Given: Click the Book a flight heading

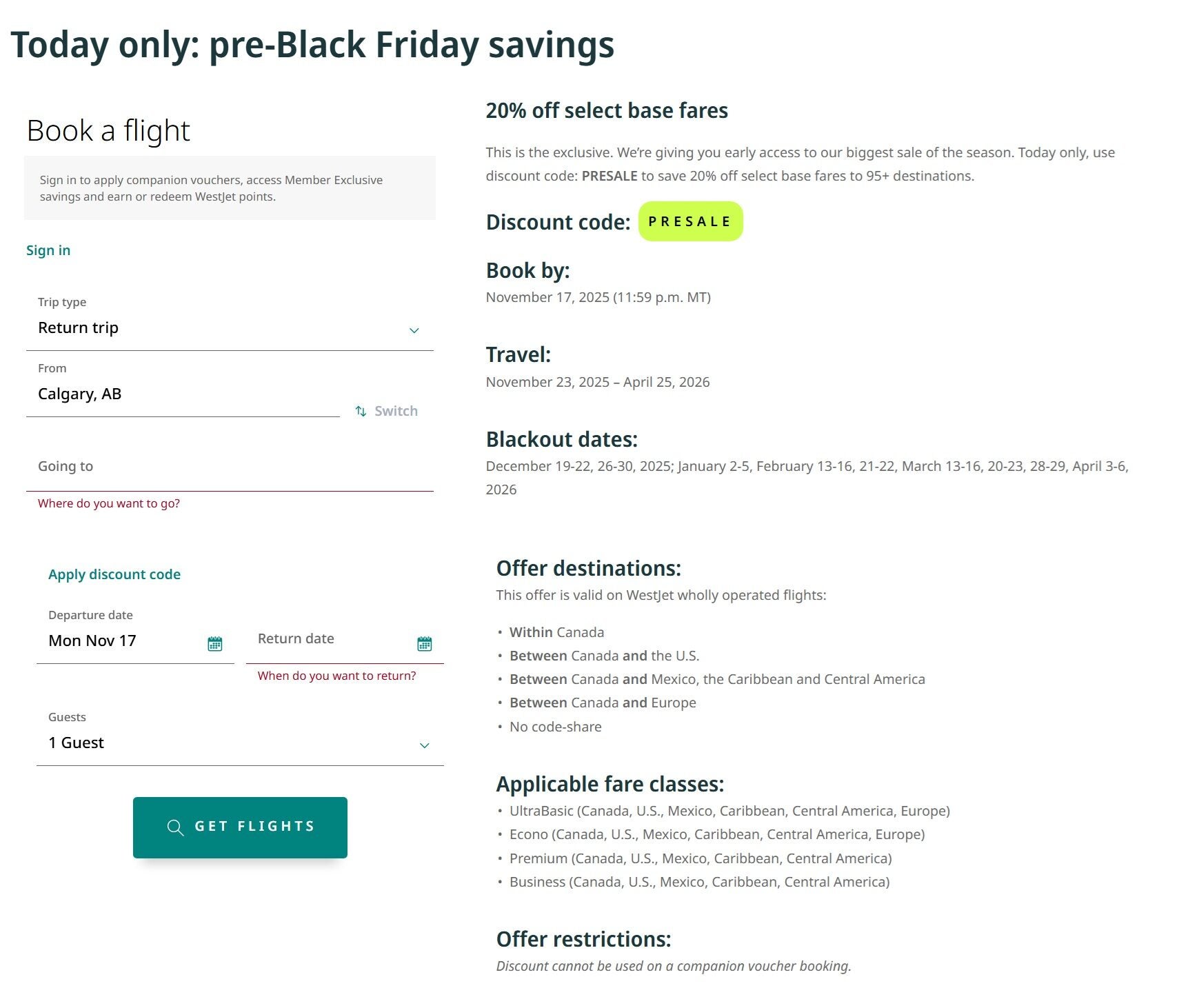Looking at the screenshot, I should click(108, 130).
